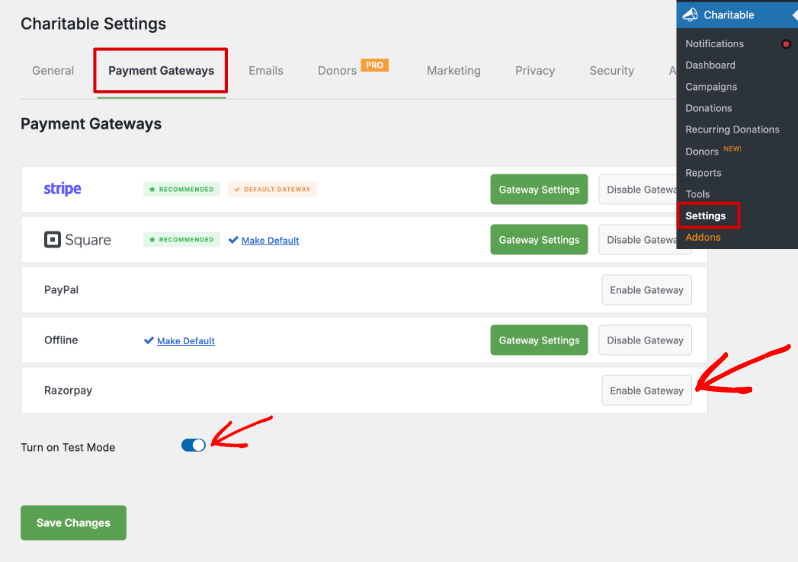Screen dimensions: 798x562
Task: Open the Privacy tab
Action: click(535, 71)
